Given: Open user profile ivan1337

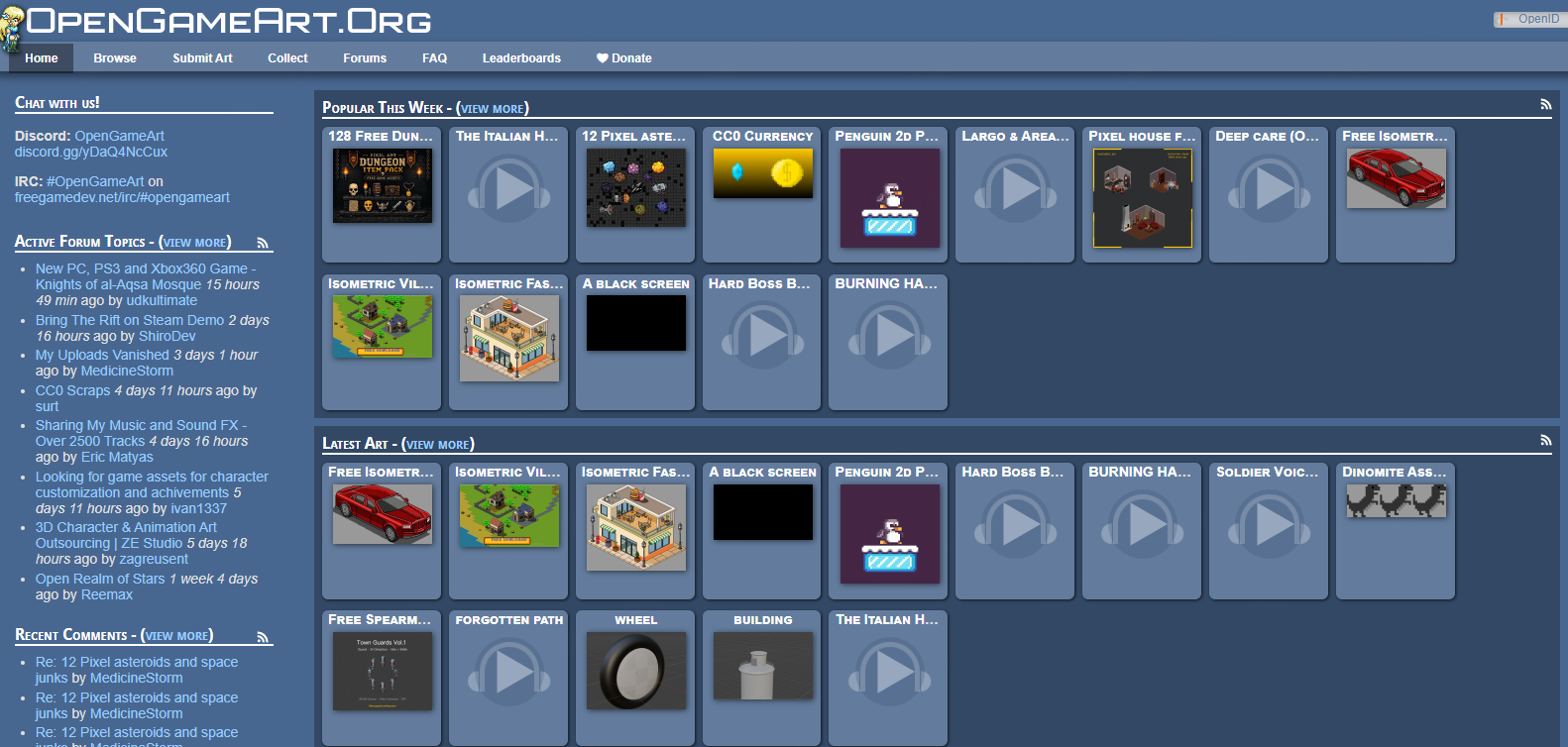Looking at the screenshot, I should [x=199, y=508].
